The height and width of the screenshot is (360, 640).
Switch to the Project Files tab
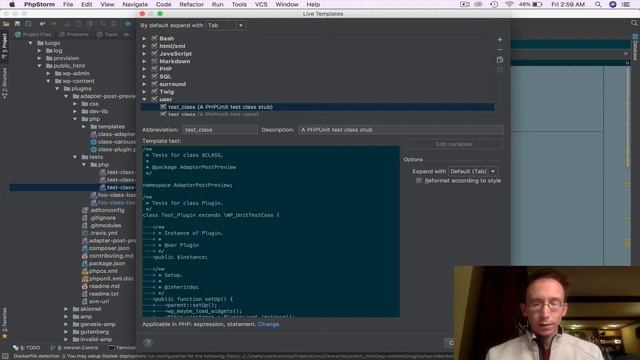(33, 35)
